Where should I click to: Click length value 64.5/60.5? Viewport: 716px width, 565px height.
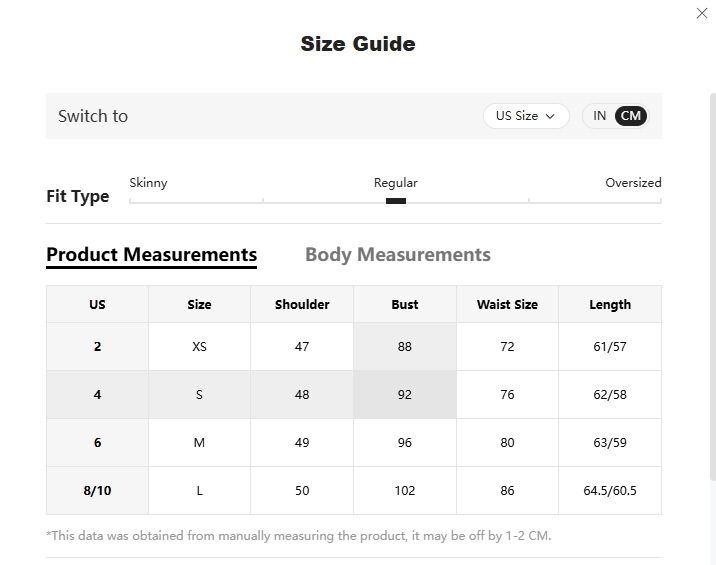(x=610, y=491)
